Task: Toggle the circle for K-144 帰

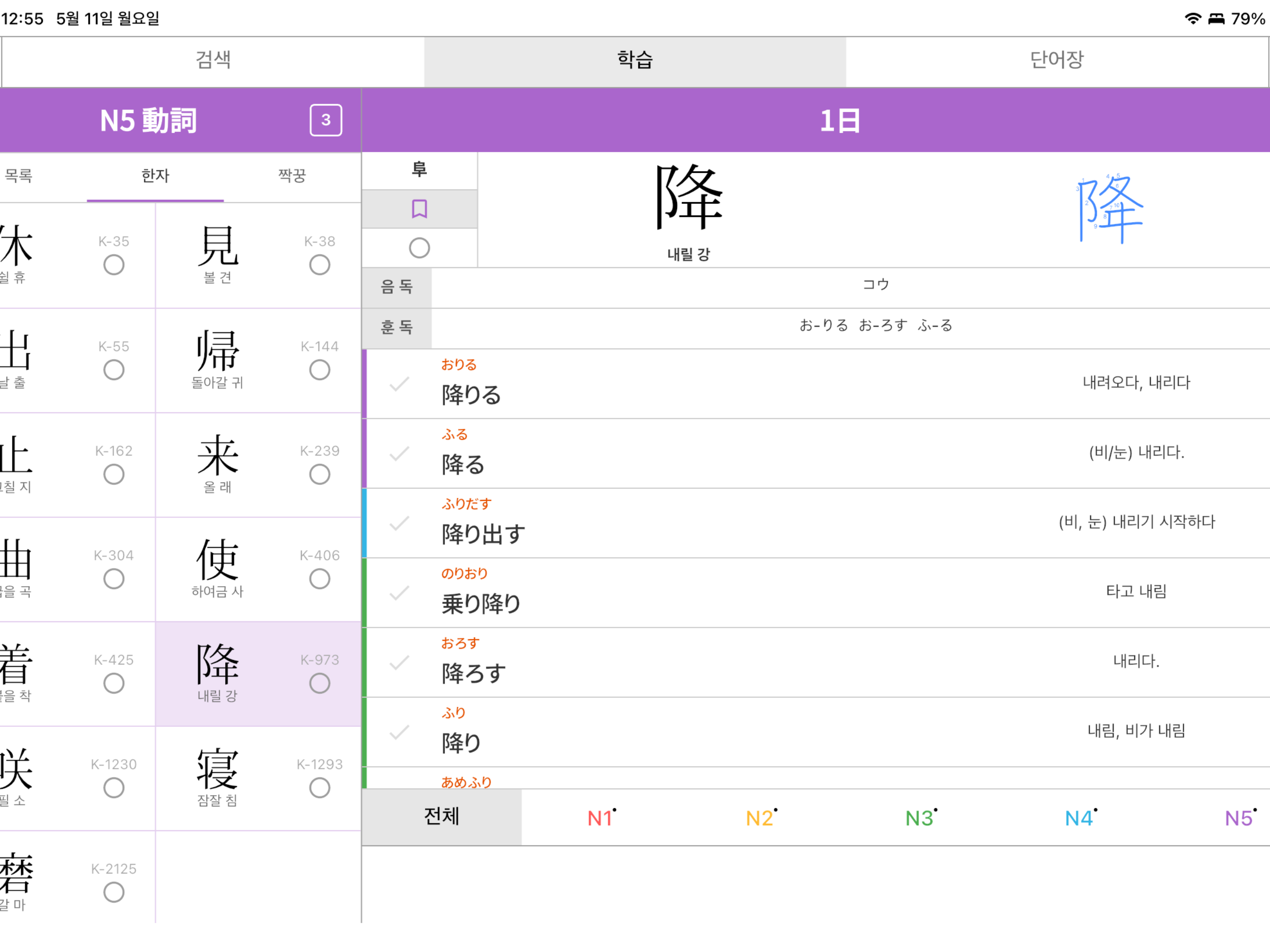Action: click(320, 370)
